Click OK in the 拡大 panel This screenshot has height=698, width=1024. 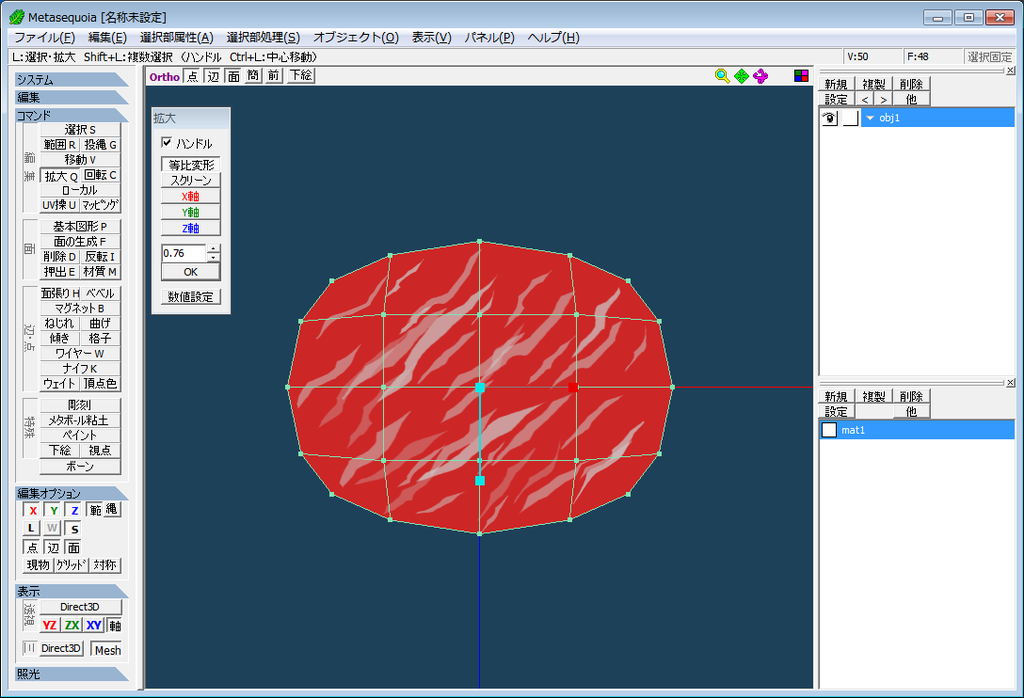(x=191, y=272)
